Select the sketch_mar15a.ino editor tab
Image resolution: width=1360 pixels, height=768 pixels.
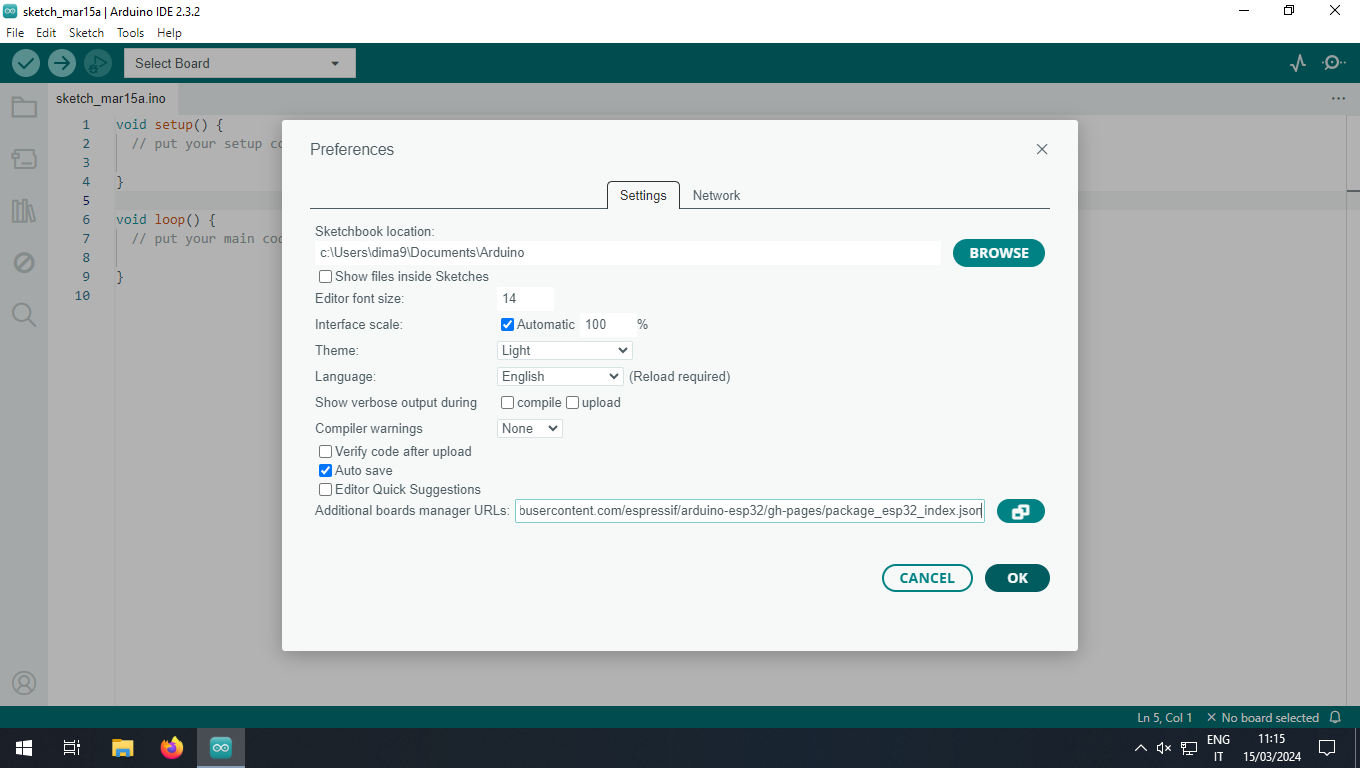point(111,99)
